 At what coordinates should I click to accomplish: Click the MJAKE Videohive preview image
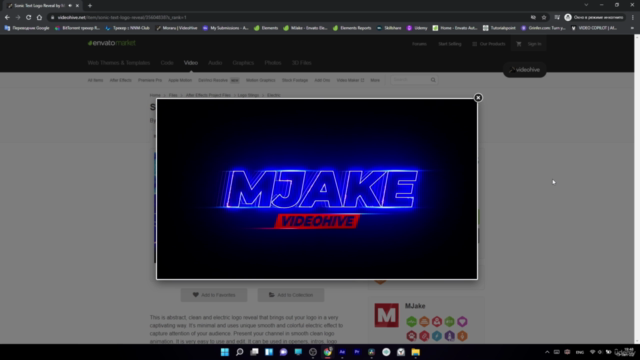click(317, 189)
